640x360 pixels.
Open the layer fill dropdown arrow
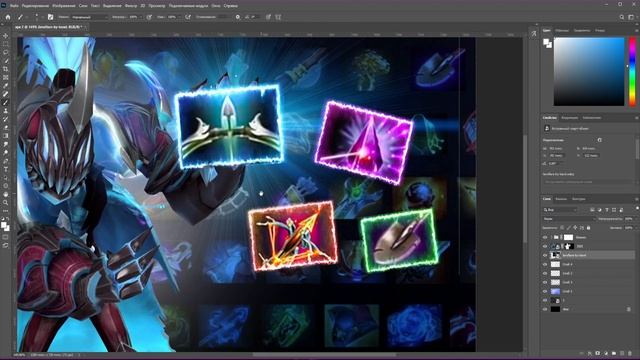tap(635, 228)
